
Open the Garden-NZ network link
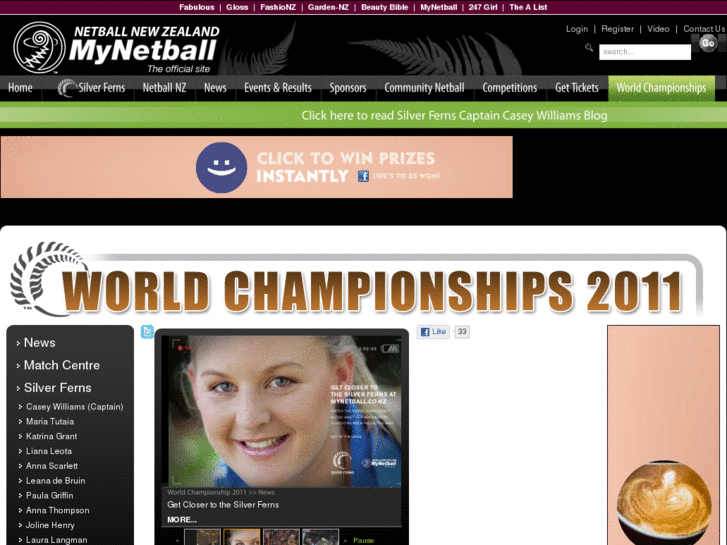pos(328,7)
